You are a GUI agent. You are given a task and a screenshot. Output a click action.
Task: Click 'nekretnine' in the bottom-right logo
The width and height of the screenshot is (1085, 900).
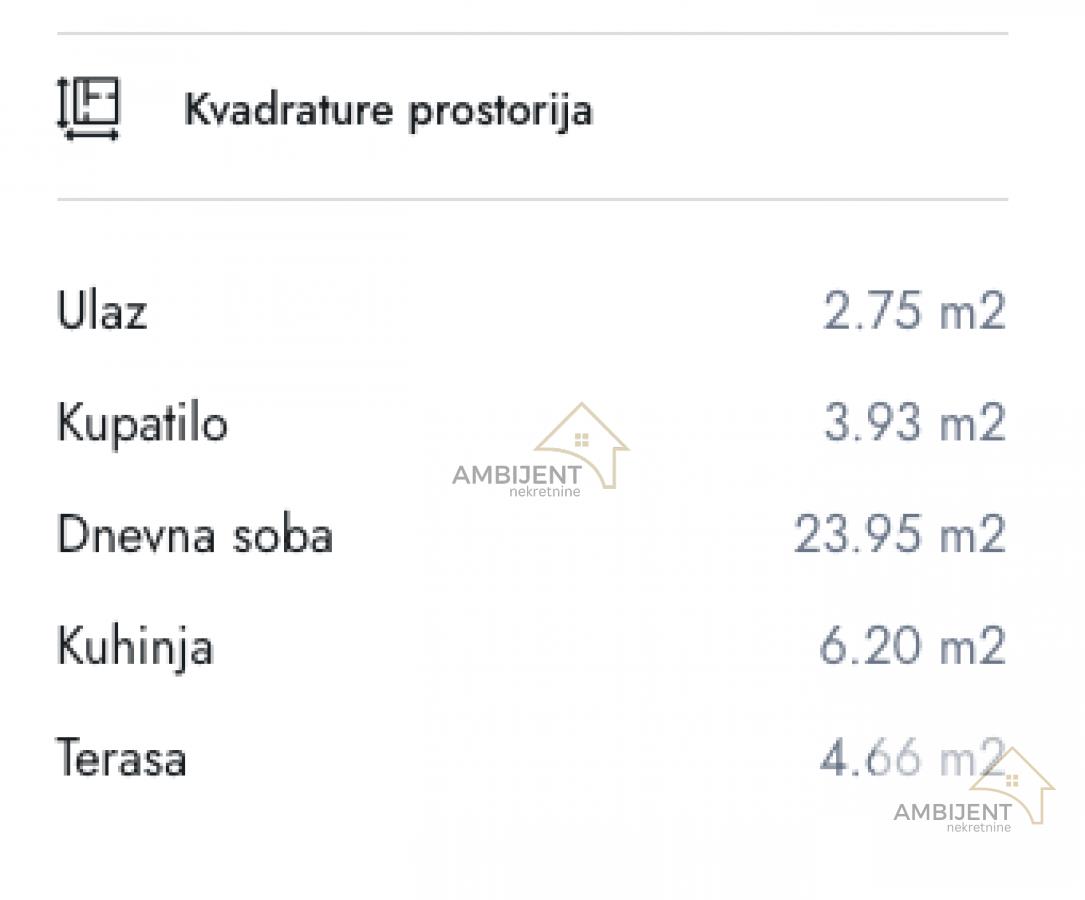[978, 827]
